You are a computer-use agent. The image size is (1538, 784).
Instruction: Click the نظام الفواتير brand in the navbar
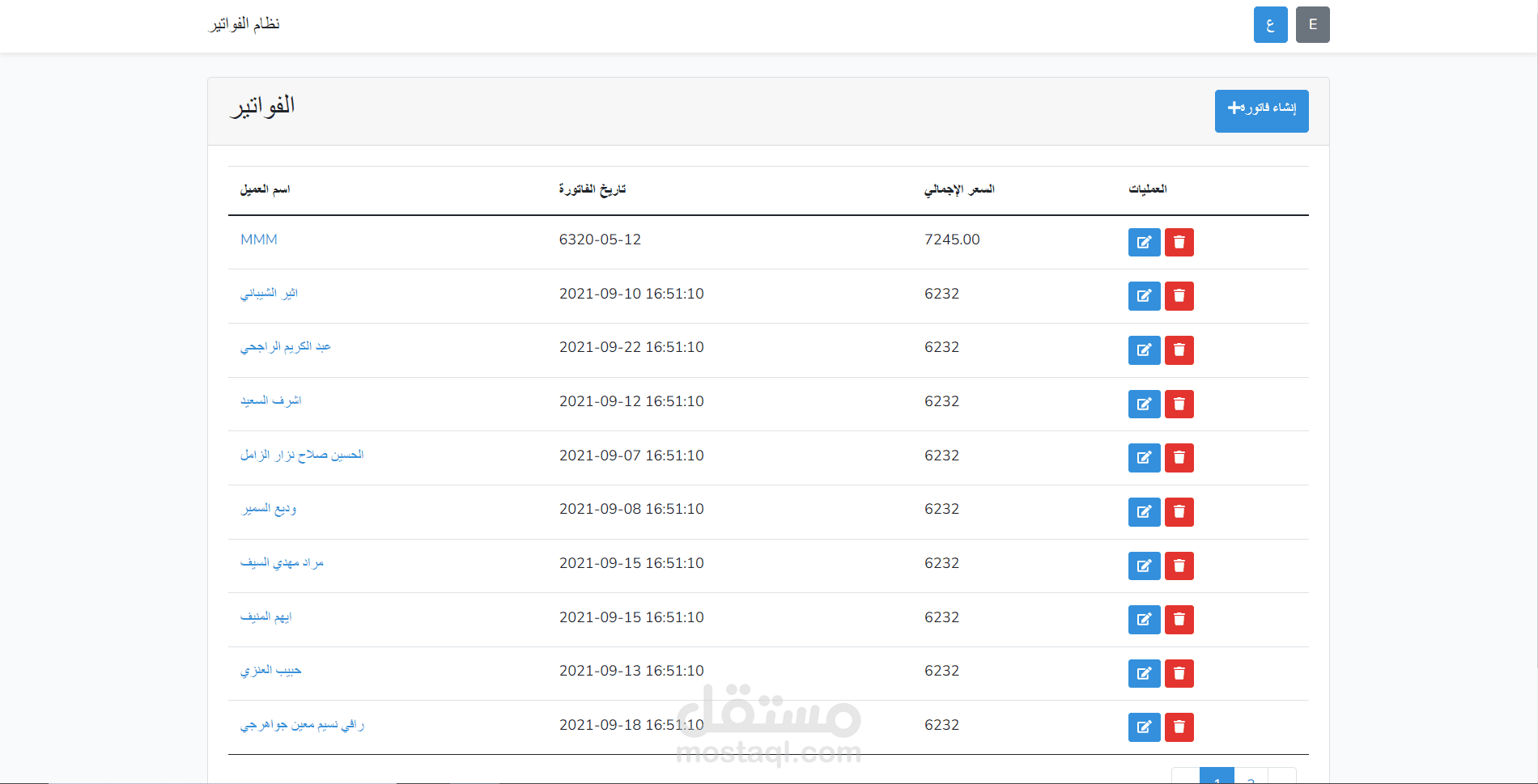(x=243, y=24)
